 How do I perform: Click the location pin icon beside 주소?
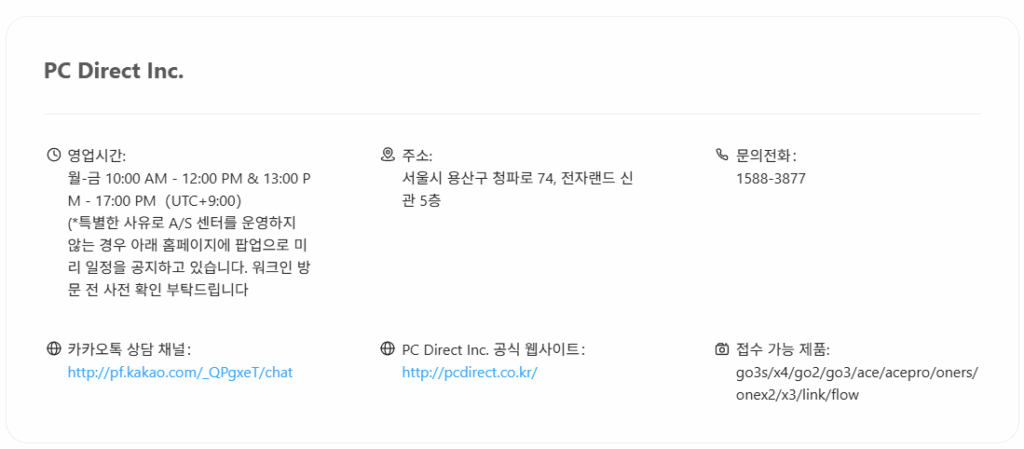pyautogui.click(x=388, y=155)
